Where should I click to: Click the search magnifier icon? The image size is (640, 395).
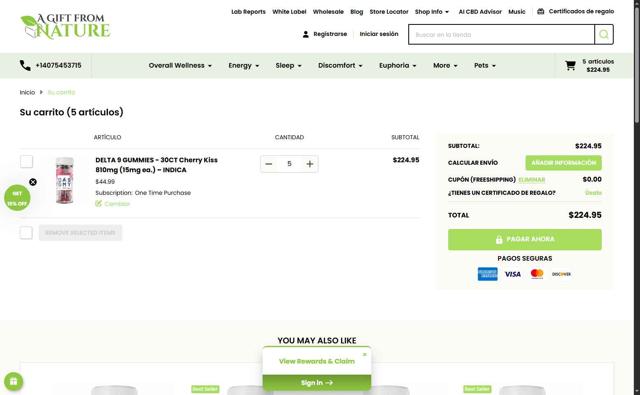(x=604, y=35)
